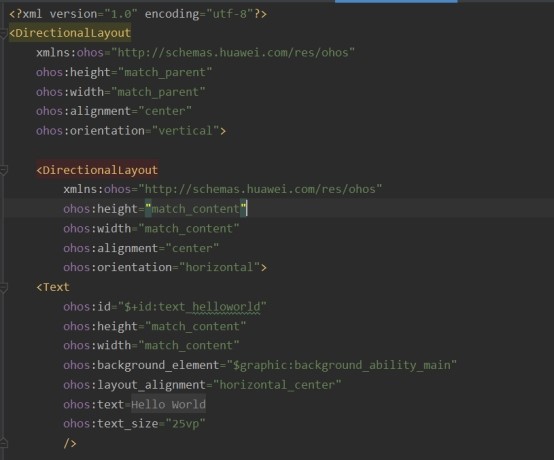Click the "horizontal_center" layout_alignment value

(x=277, y=385)
